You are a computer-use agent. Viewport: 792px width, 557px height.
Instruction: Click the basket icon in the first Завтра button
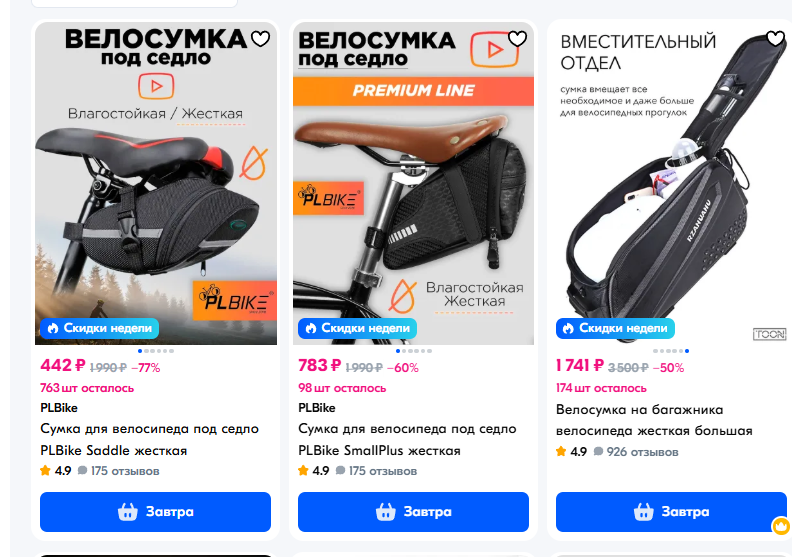click(128, 512)
